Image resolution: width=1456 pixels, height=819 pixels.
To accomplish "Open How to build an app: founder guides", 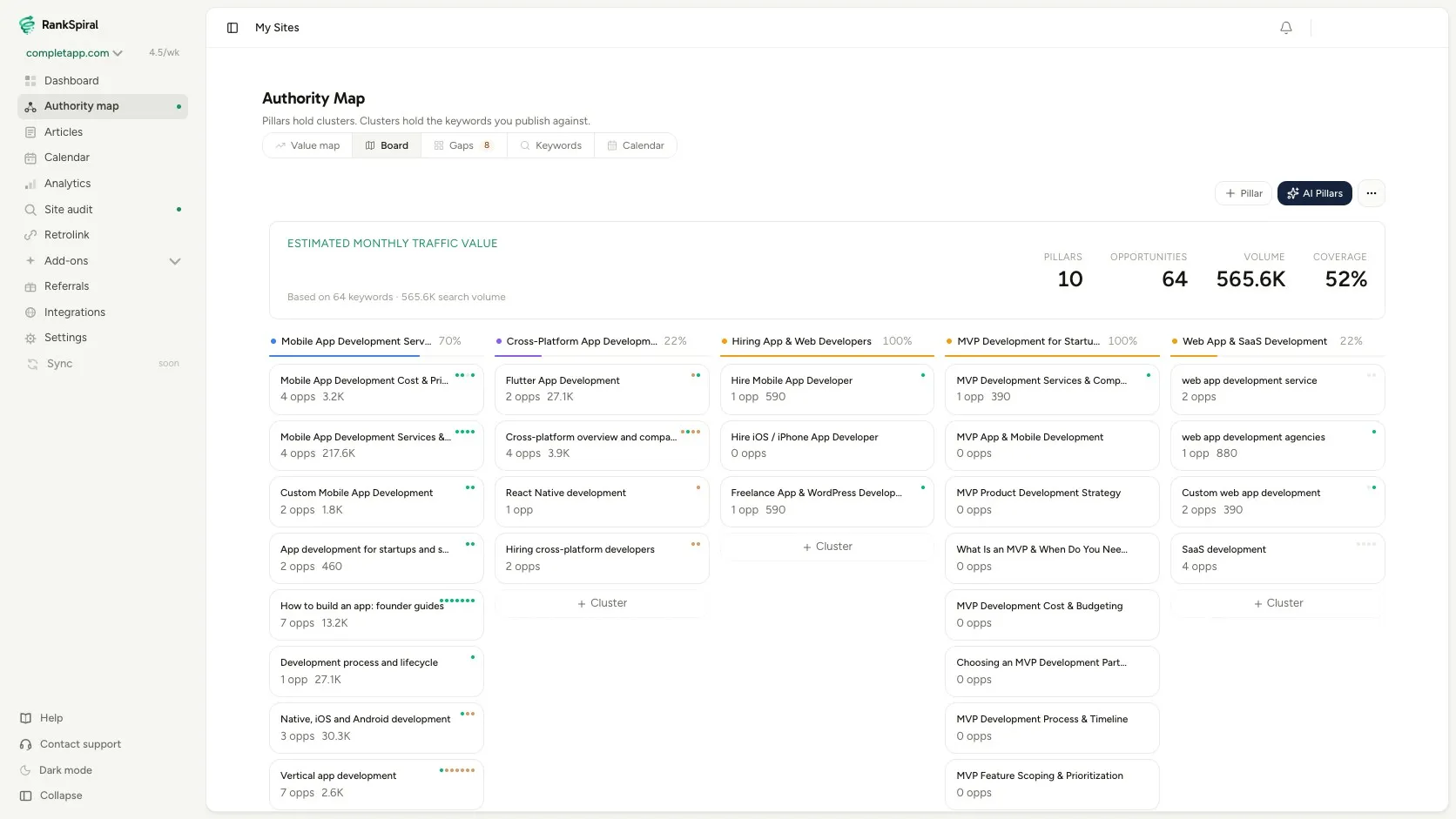I will pyautogui.click(x=376, y=614).
